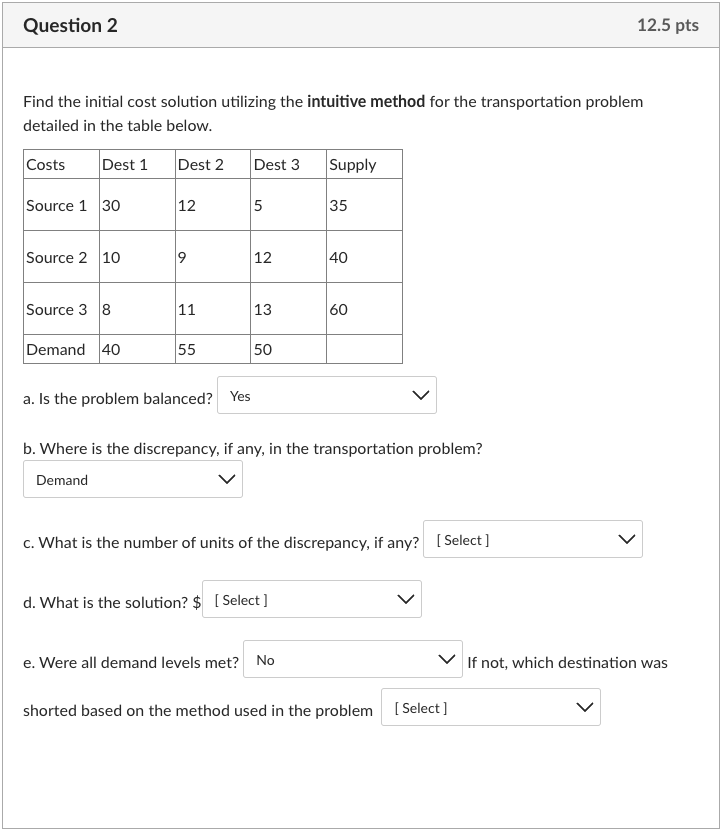The width and height of the screenshot is (722, 830).
Task: Open the units of discrepancy Select dropdown
Action: coord(533,539)
